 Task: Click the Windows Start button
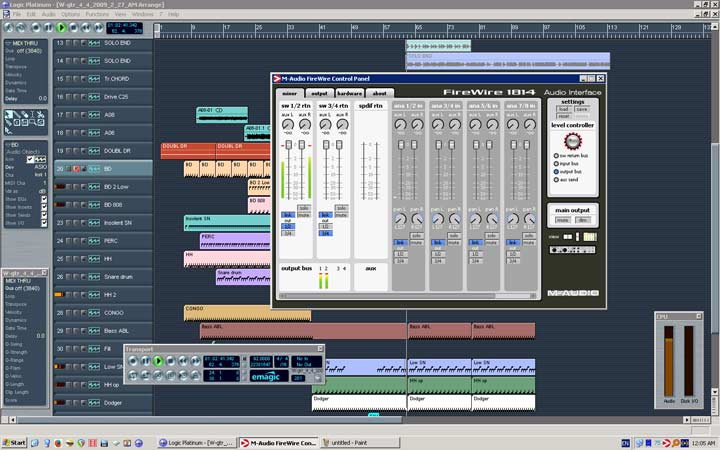coord(15,443)
